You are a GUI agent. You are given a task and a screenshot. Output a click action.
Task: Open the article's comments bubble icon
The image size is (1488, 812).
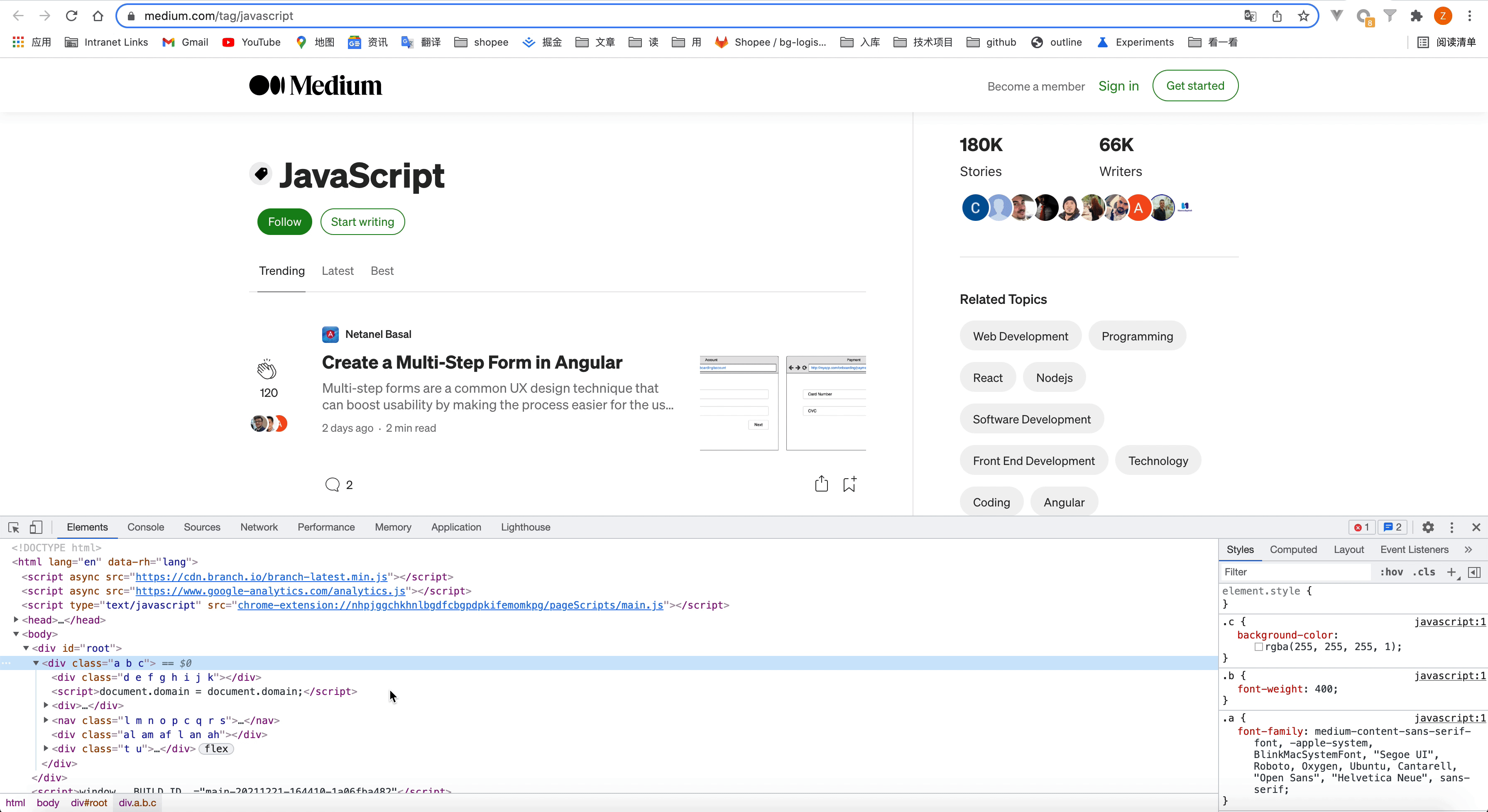coord(332,484)
